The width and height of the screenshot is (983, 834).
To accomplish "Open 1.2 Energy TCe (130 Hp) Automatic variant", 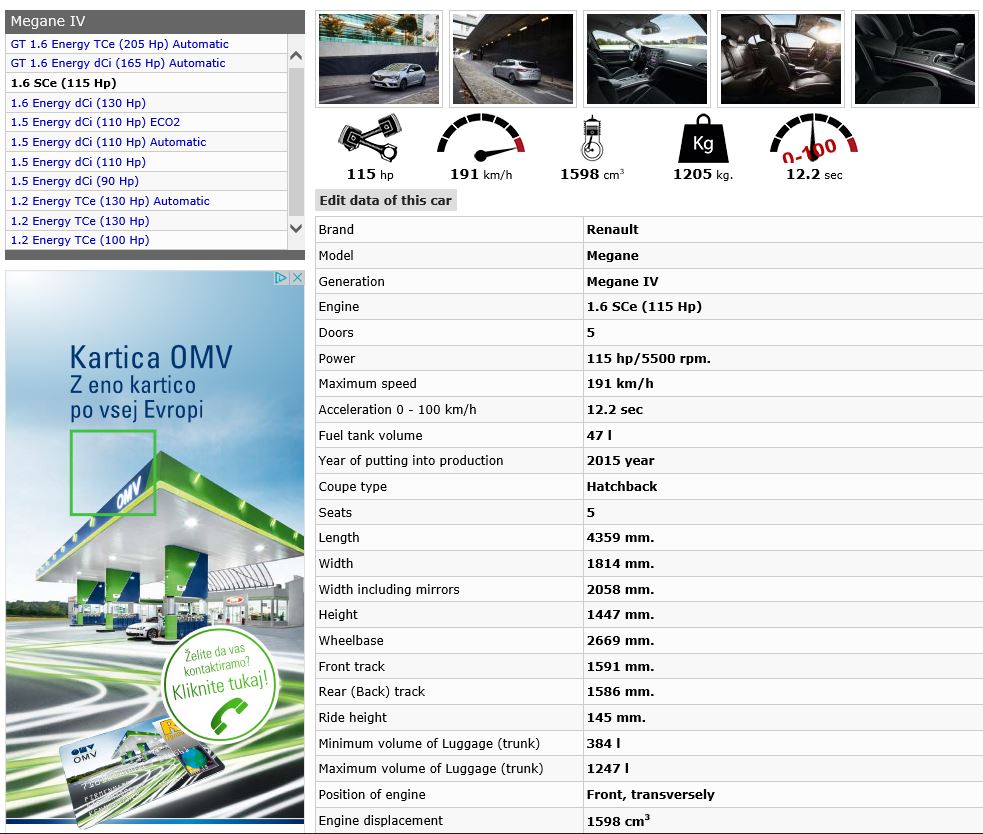I will (x=110, y=201).
